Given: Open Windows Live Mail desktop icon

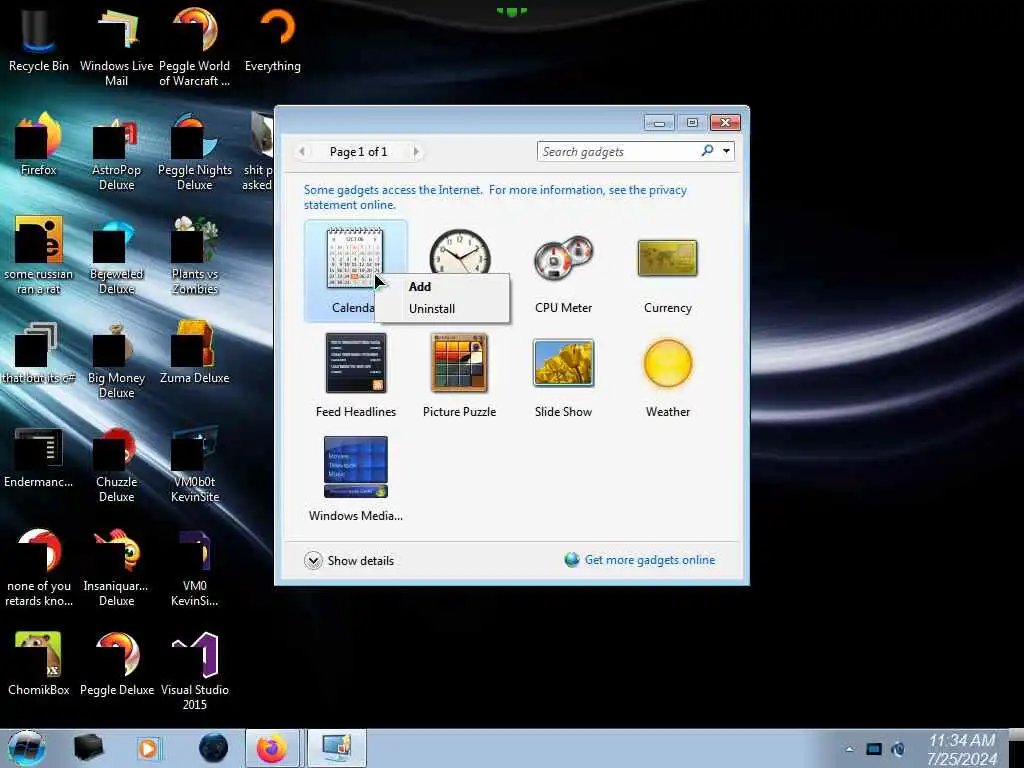Looking at the screenshot, I should click(x=116, y=47).
